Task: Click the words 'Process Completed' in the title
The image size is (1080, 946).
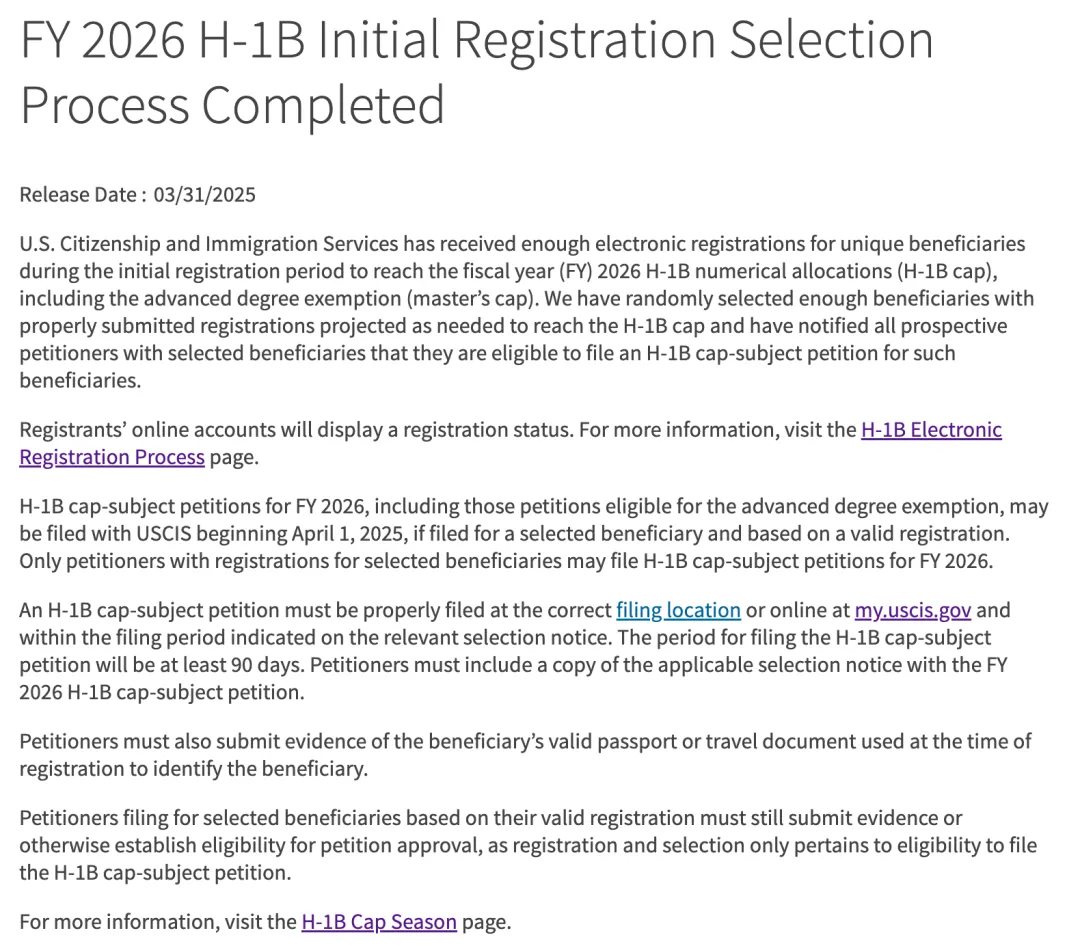Action: pyautogui.click(x=232, y=104)
